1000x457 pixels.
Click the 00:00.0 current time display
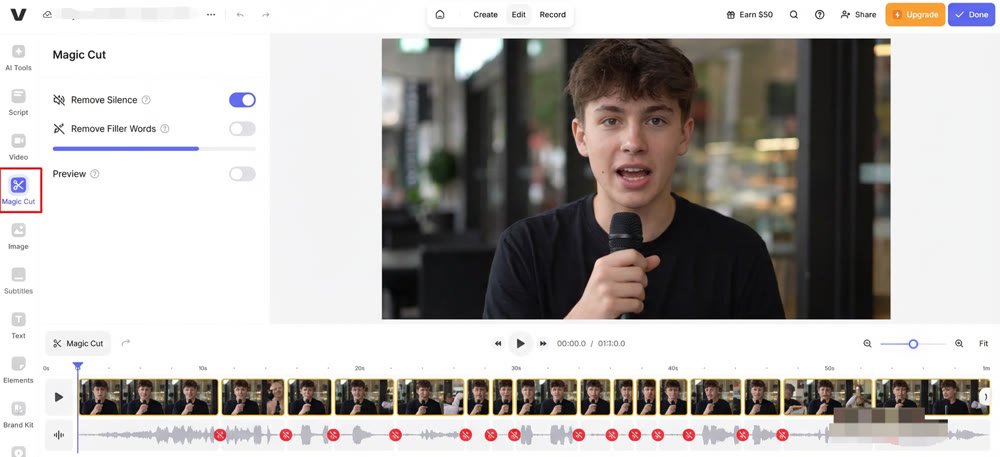[x=571, y=344]
